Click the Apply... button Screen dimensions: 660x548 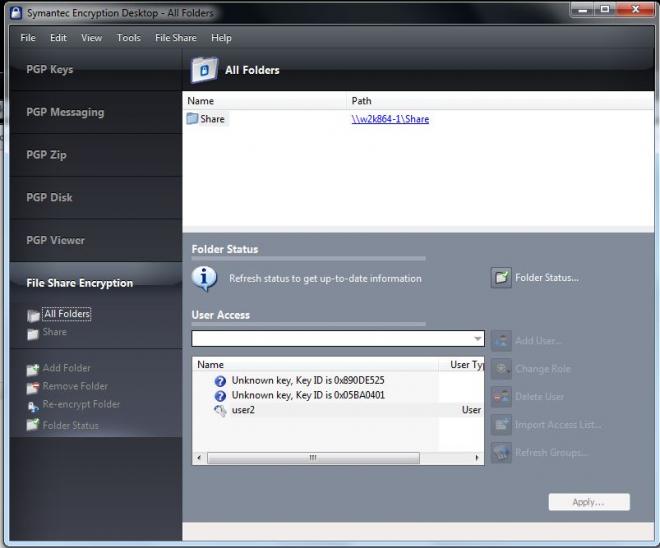(x=589, y=502)
